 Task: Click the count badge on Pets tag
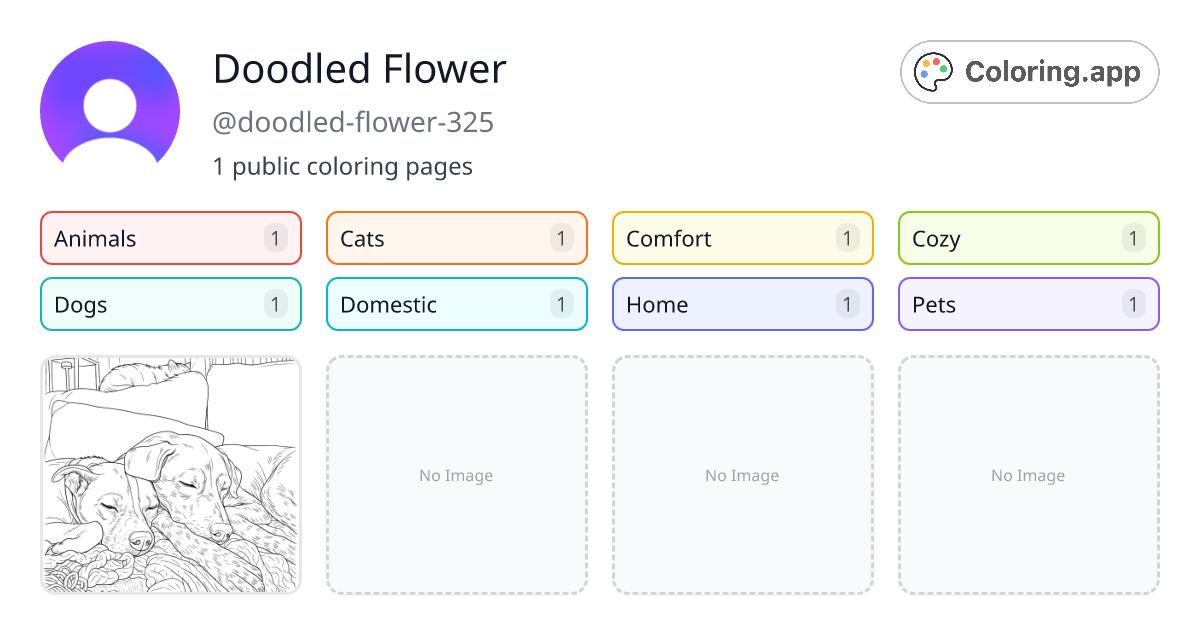(x=1134, y=304)
